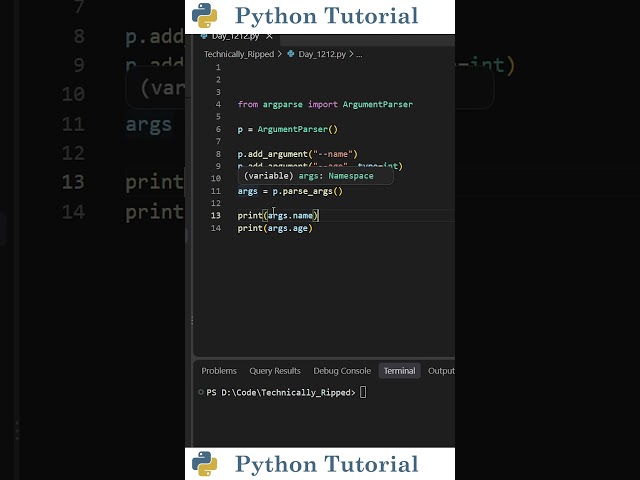Click line number 13 in gutter
Viewport: 640px width, 480px height.
click(216, 216)
